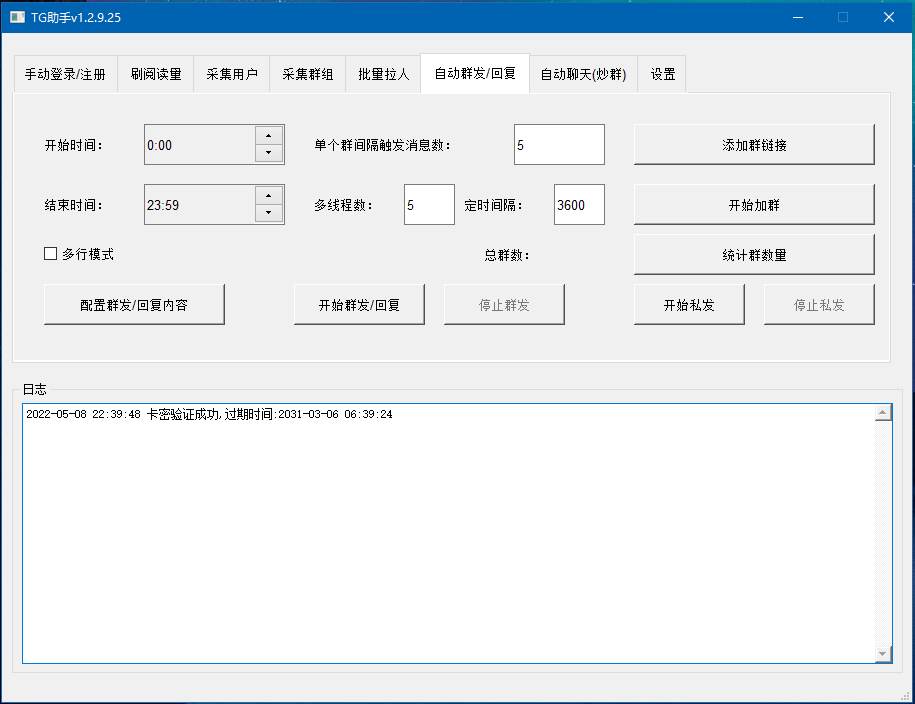
Task: Click the 统计群数量 button
Action: click(x=754, y=255)
